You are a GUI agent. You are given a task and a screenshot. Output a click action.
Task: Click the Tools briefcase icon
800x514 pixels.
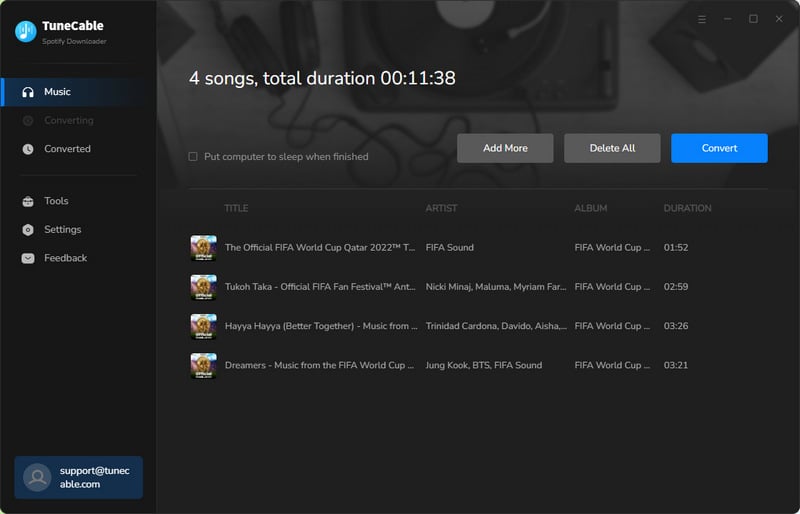coord(28,201)
